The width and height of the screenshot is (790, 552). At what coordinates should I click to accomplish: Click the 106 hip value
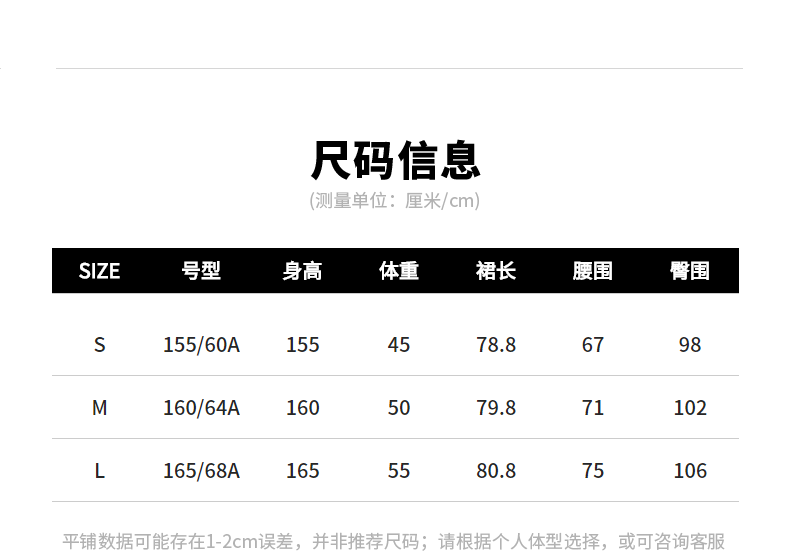click(x=690, y=471)
